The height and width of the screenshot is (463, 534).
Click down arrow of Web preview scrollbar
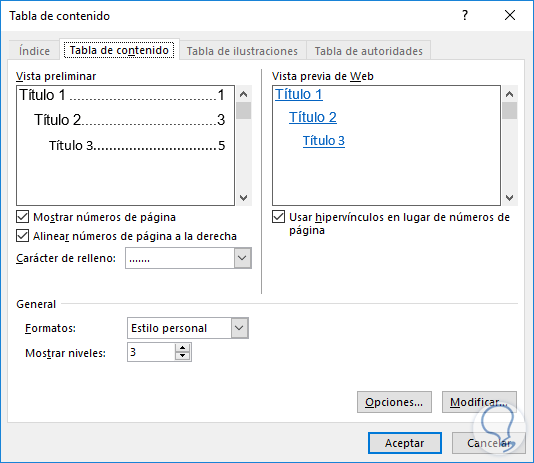tap(509, 197)
